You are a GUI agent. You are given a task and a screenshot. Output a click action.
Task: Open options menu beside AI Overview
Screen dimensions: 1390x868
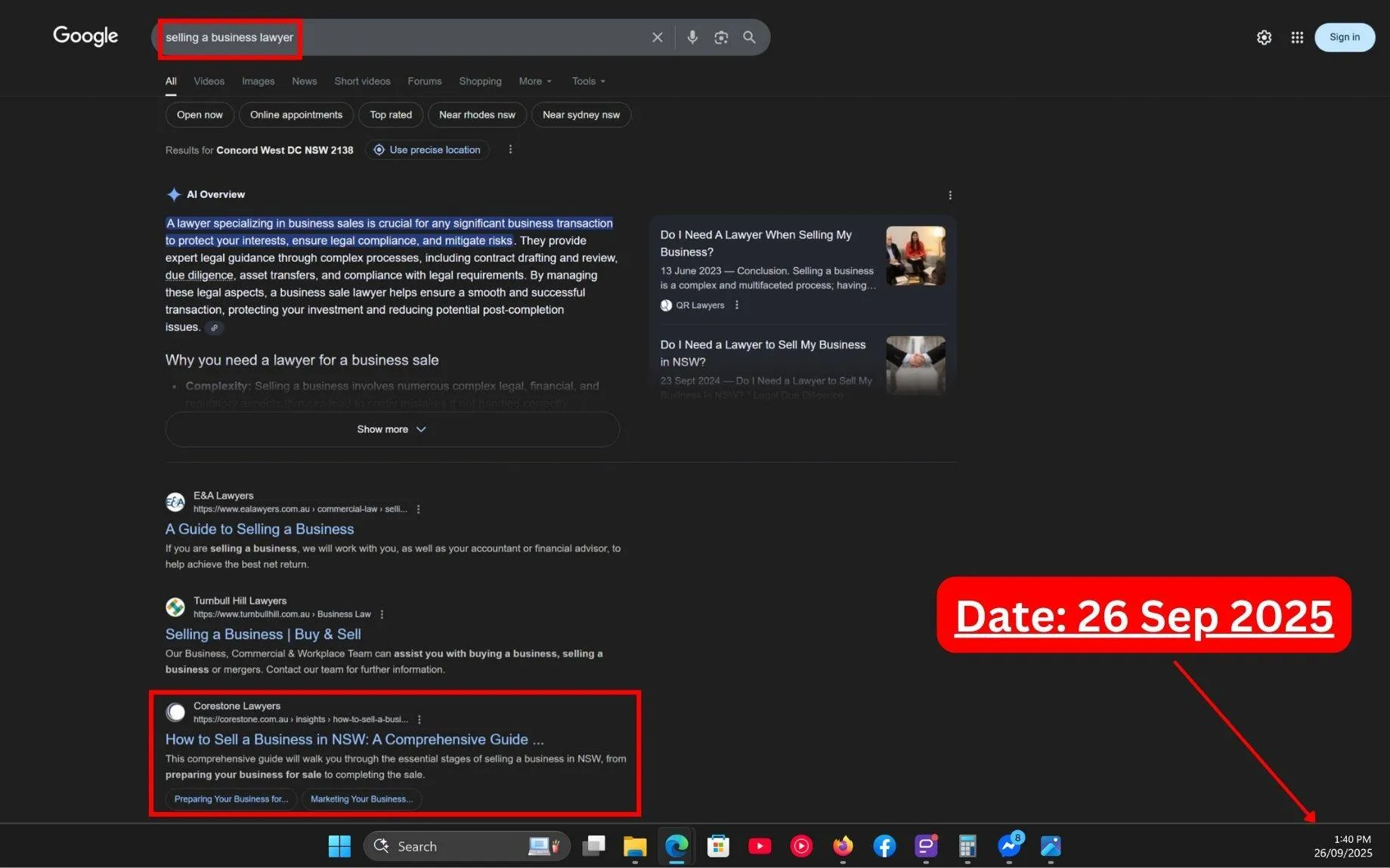click(x=950, y=195)
